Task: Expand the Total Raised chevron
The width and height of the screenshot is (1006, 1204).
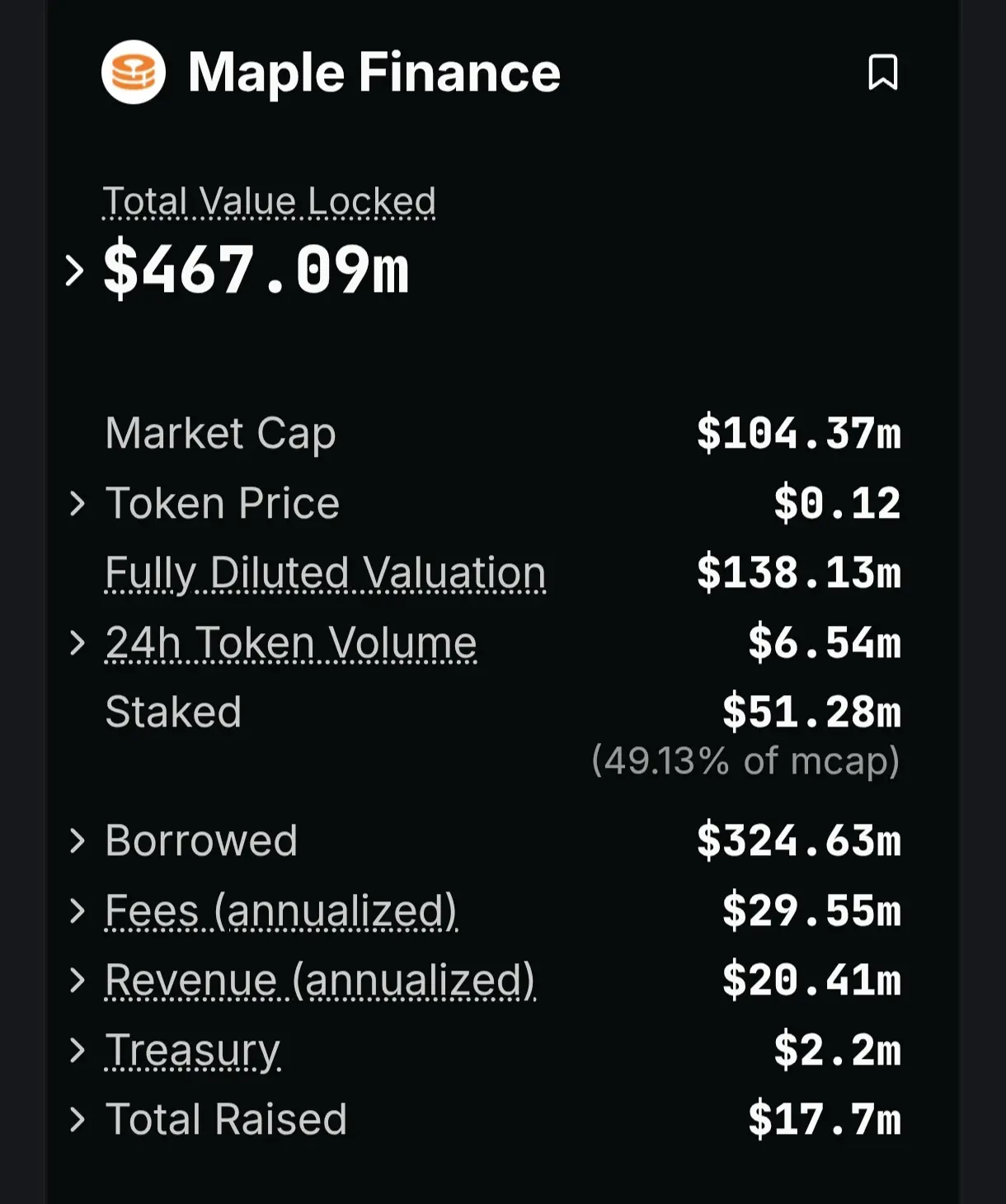Action: coord(78,1119)
